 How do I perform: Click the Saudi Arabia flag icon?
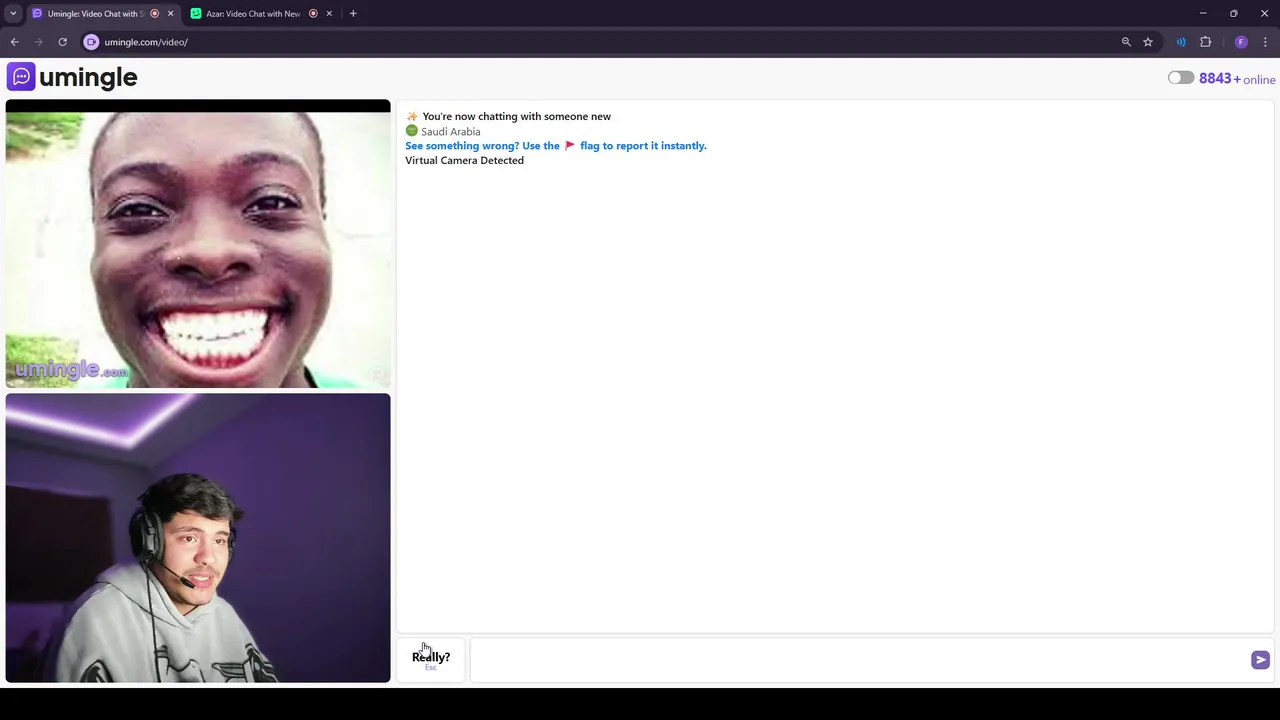click(411, 131)
